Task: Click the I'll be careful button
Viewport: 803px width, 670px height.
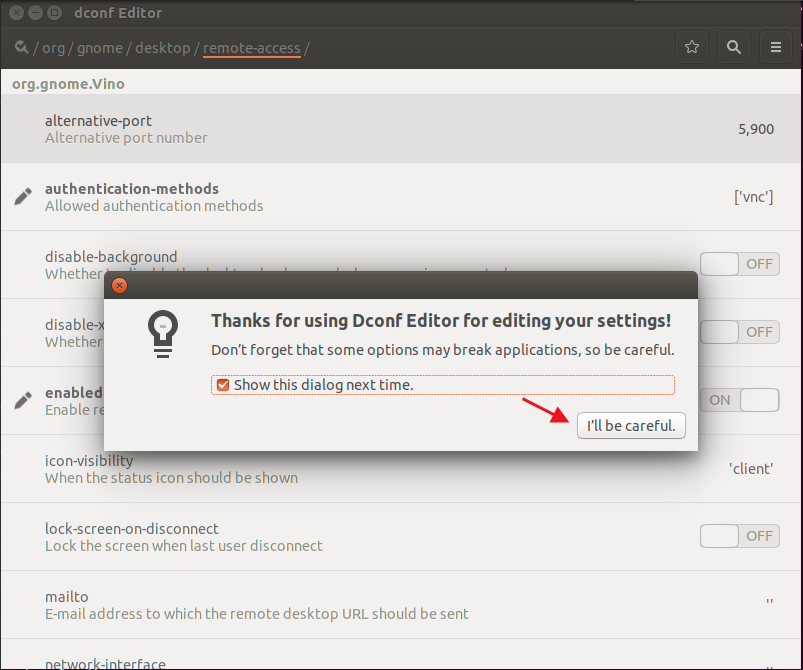Action: (631, 426)
